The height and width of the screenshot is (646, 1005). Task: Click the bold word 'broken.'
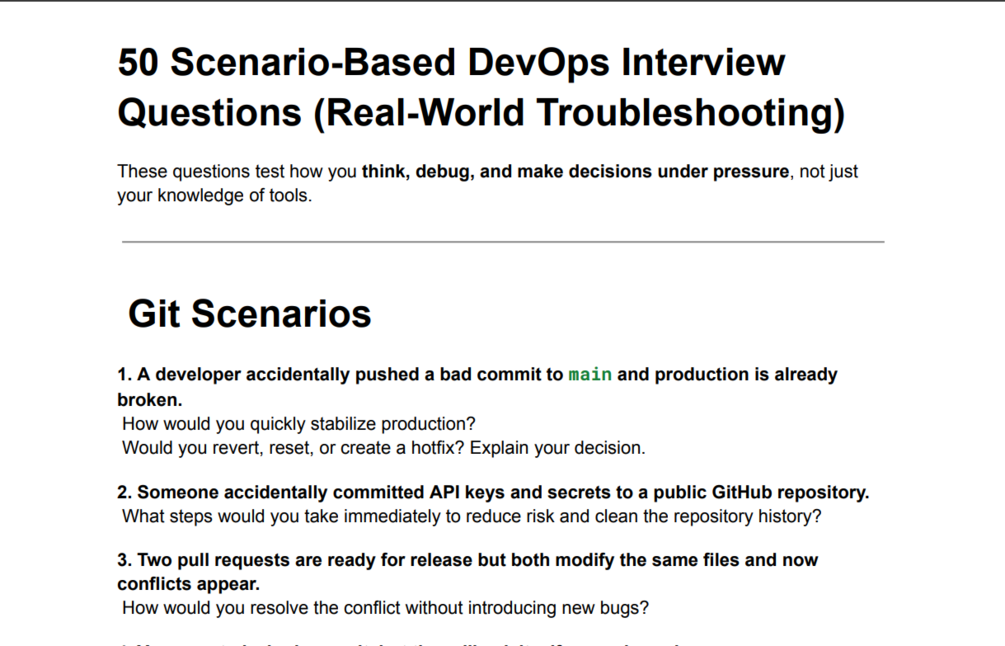(150, 400)
